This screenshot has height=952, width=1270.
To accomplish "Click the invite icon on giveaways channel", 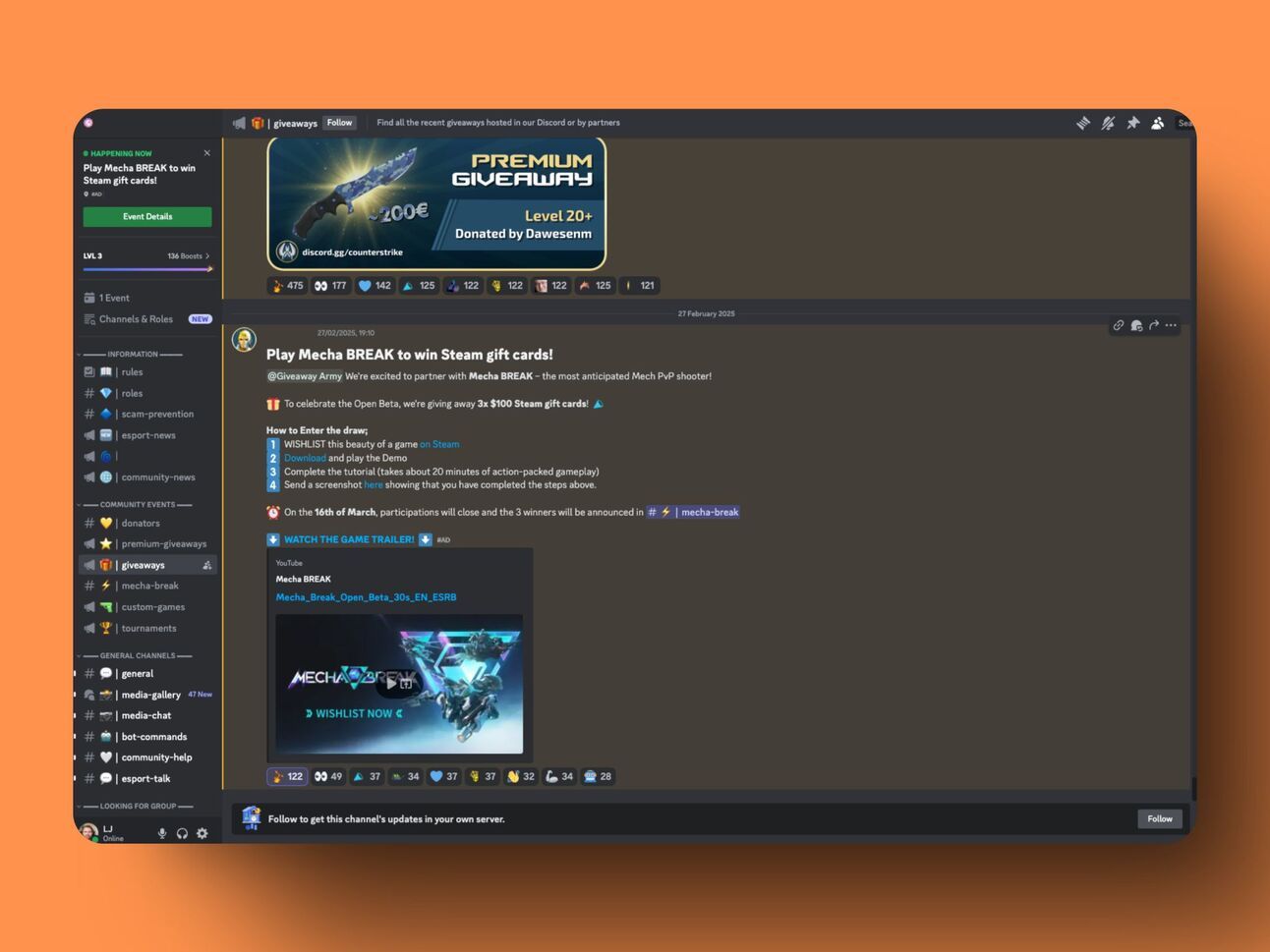I will pyautogui.click(x=206, y=565).
